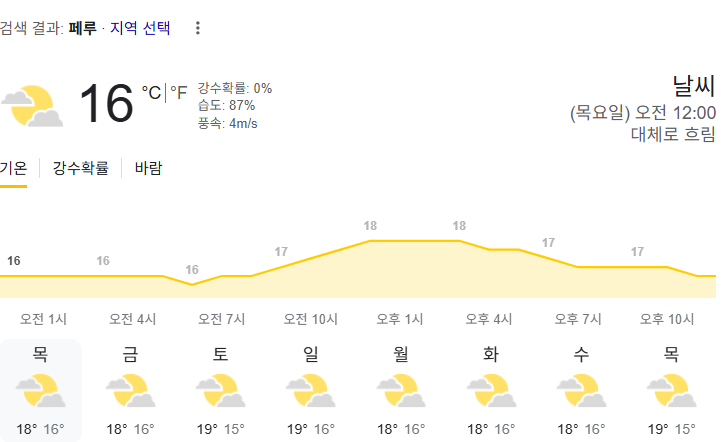Open the three-dot options menu
This screenshot has width=721, height=442.
point(198,28)
